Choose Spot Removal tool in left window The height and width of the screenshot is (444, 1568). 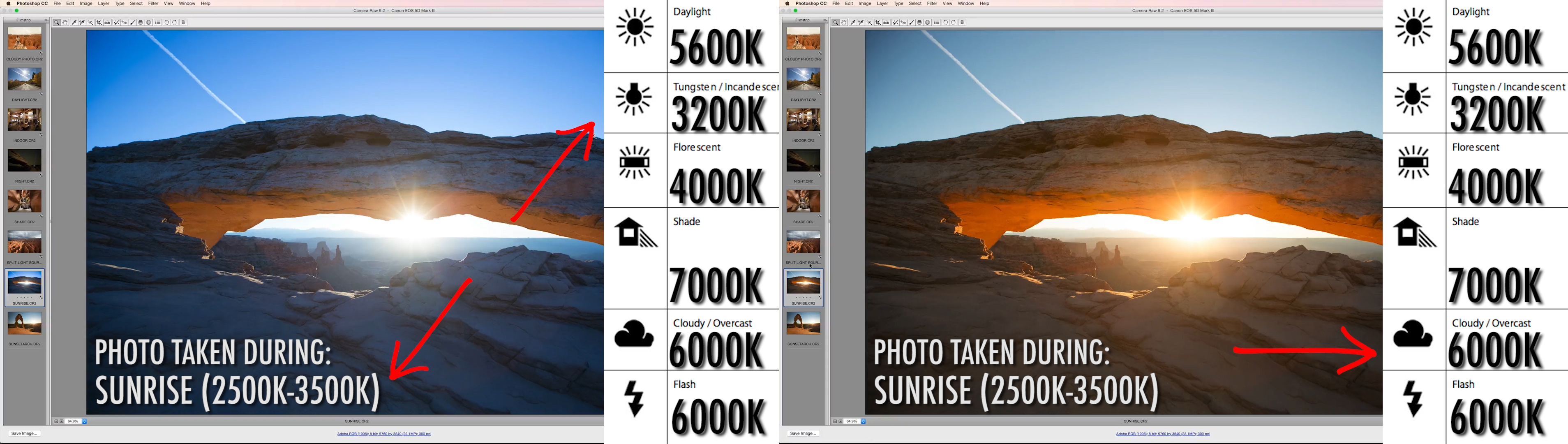coord(117,23)
